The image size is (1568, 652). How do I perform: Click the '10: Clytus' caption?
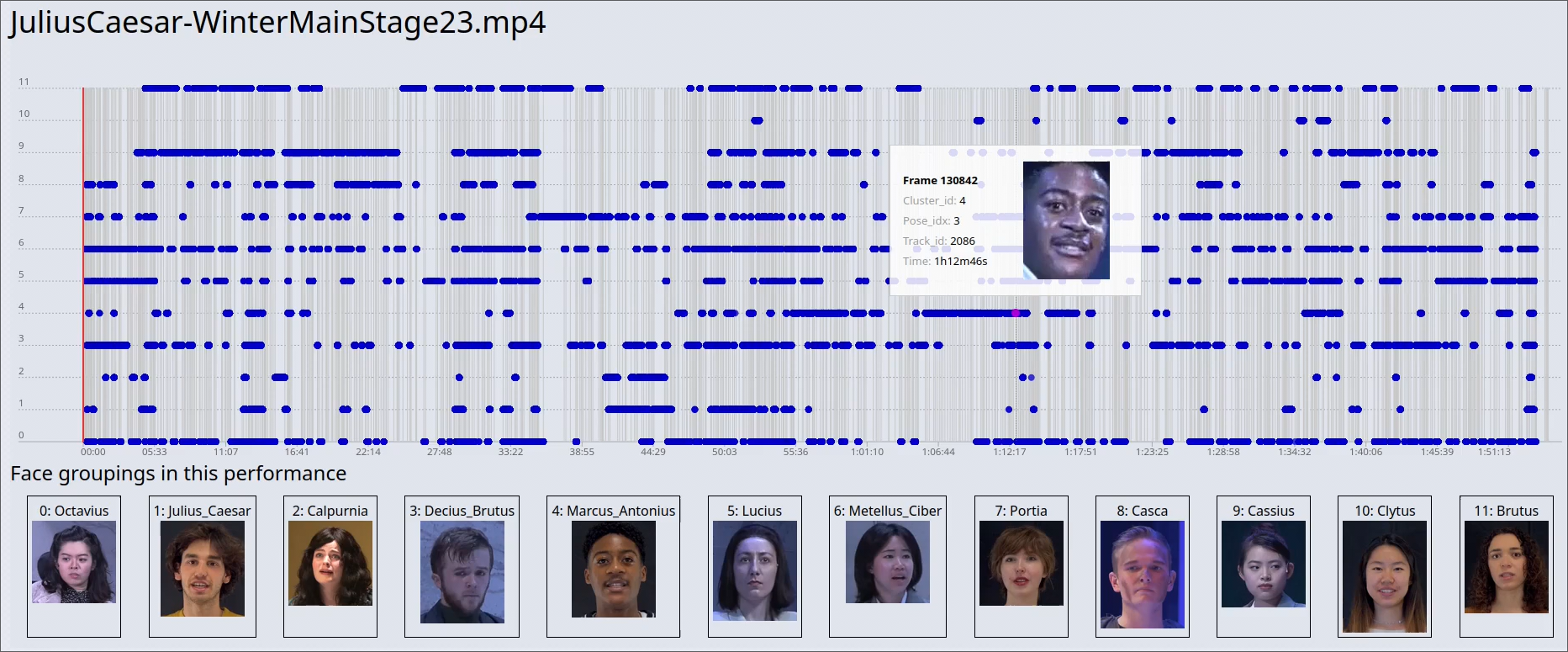pos(1385,511)
